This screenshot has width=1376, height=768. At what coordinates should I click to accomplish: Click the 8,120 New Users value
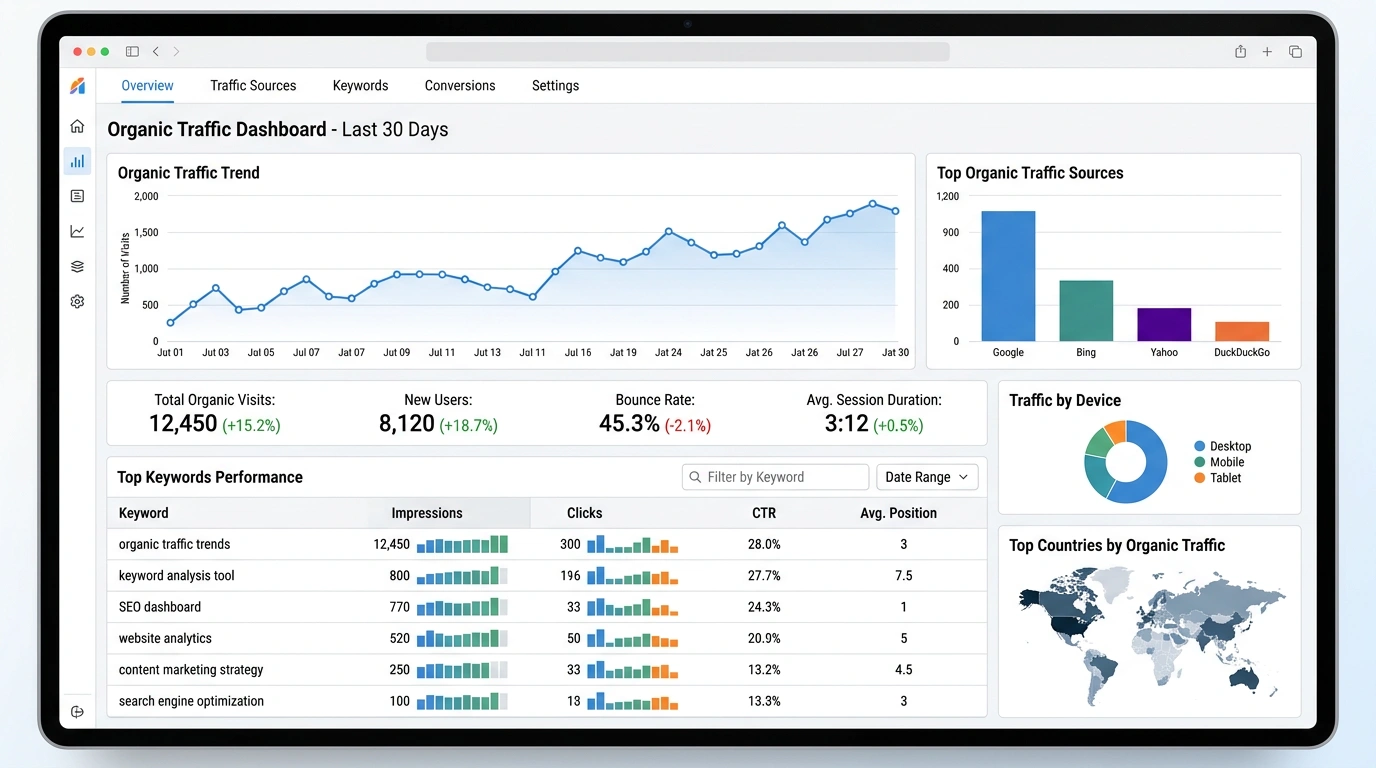(406, 424)
